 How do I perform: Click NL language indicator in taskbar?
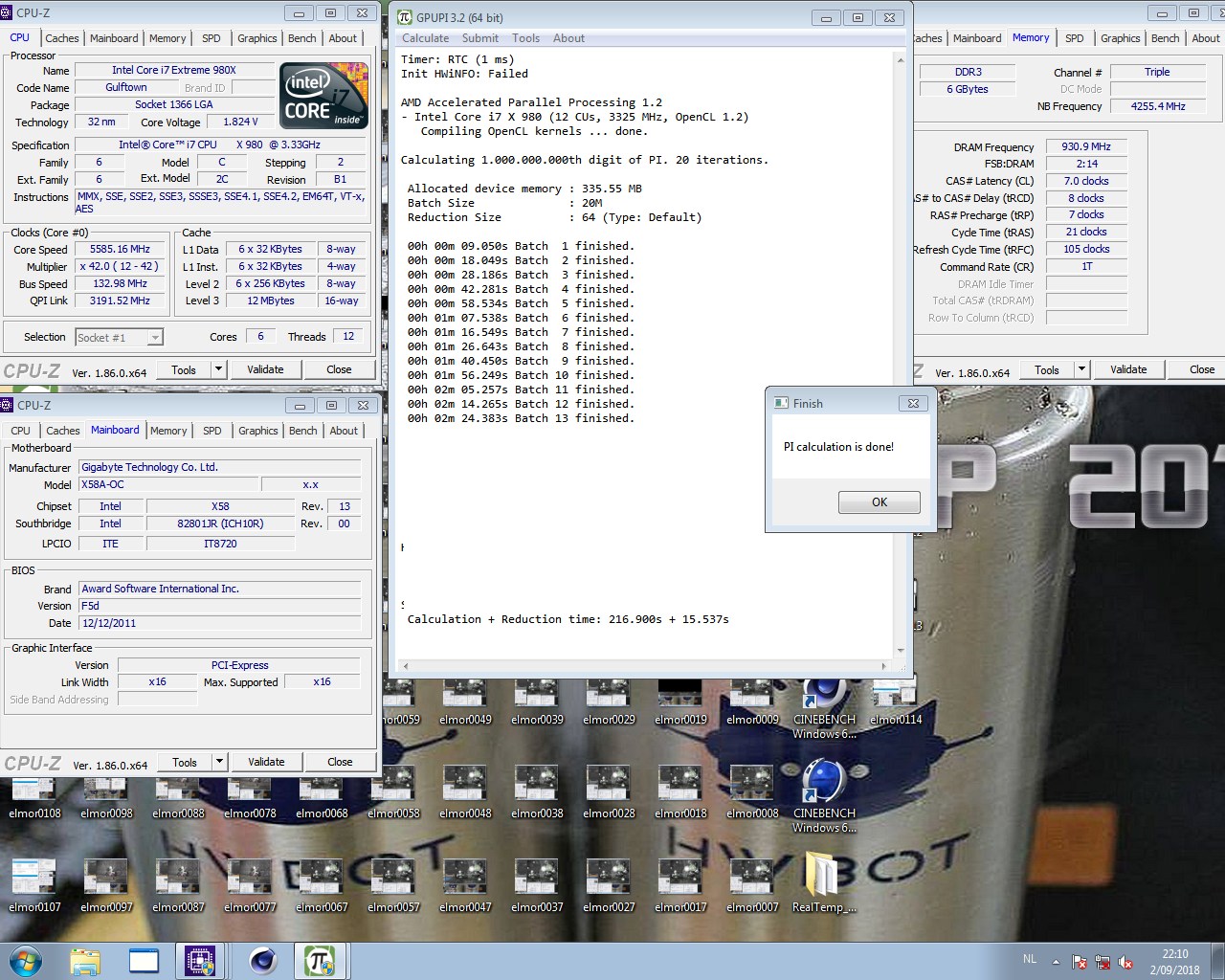tap(1030, 959)
